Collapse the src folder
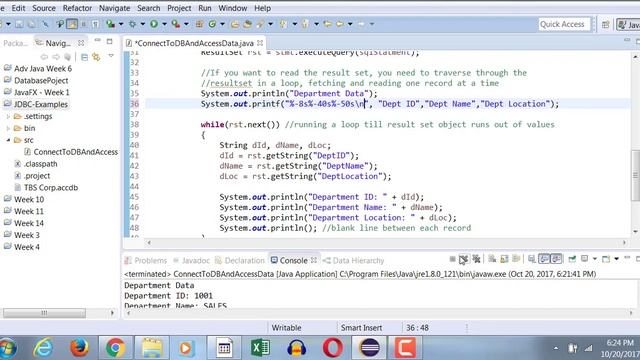Screen dimensions: 640x360 (8, 140)
